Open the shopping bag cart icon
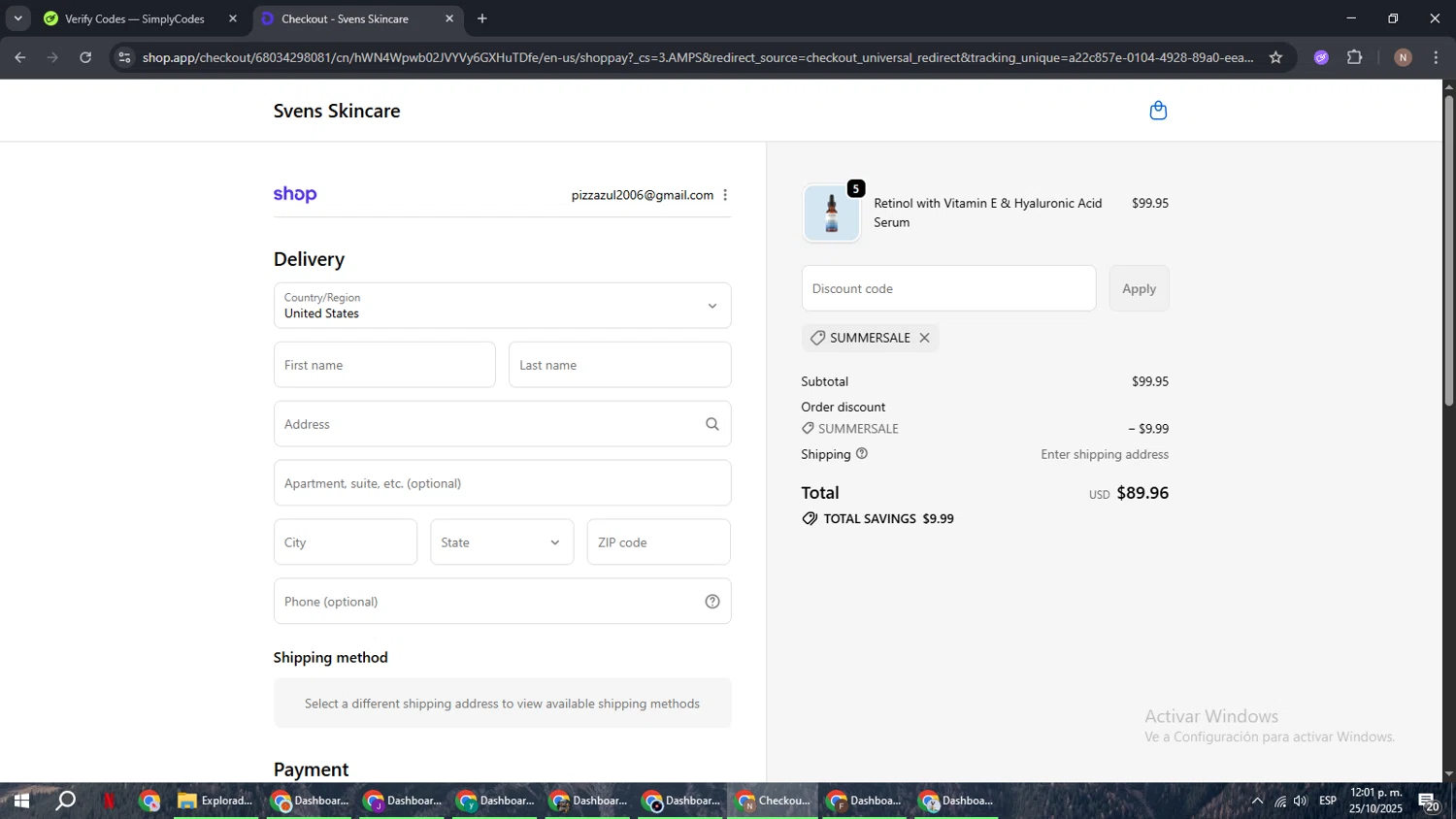The image size is (1456, 819). point(1158,111)
